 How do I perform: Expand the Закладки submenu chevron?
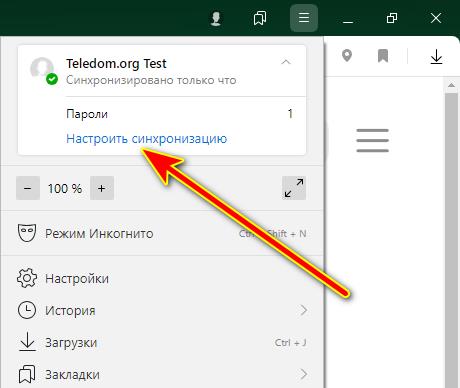tap(303, 374)
